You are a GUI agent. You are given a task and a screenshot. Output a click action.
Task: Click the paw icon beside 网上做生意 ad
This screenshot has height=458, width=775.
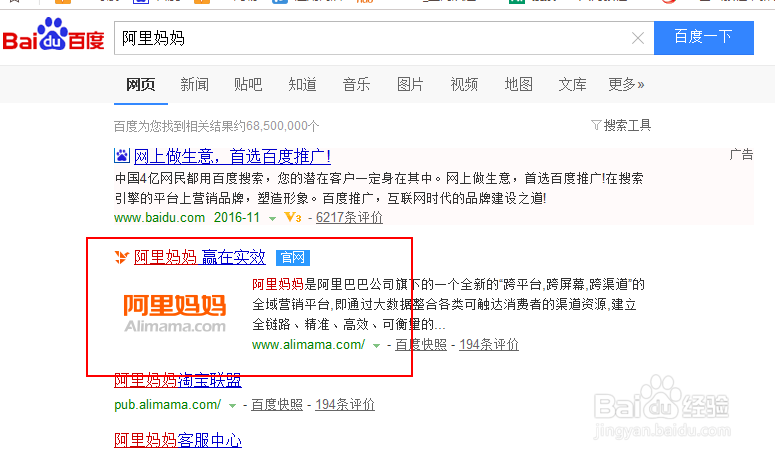pos(122,156)
